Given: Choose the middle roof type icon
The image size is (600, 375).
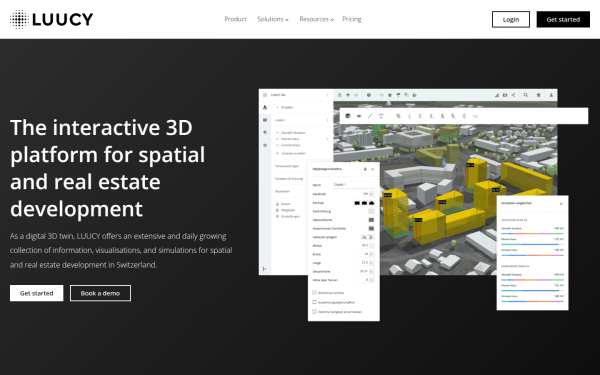Looking at the screenshot, I should 364,203.
